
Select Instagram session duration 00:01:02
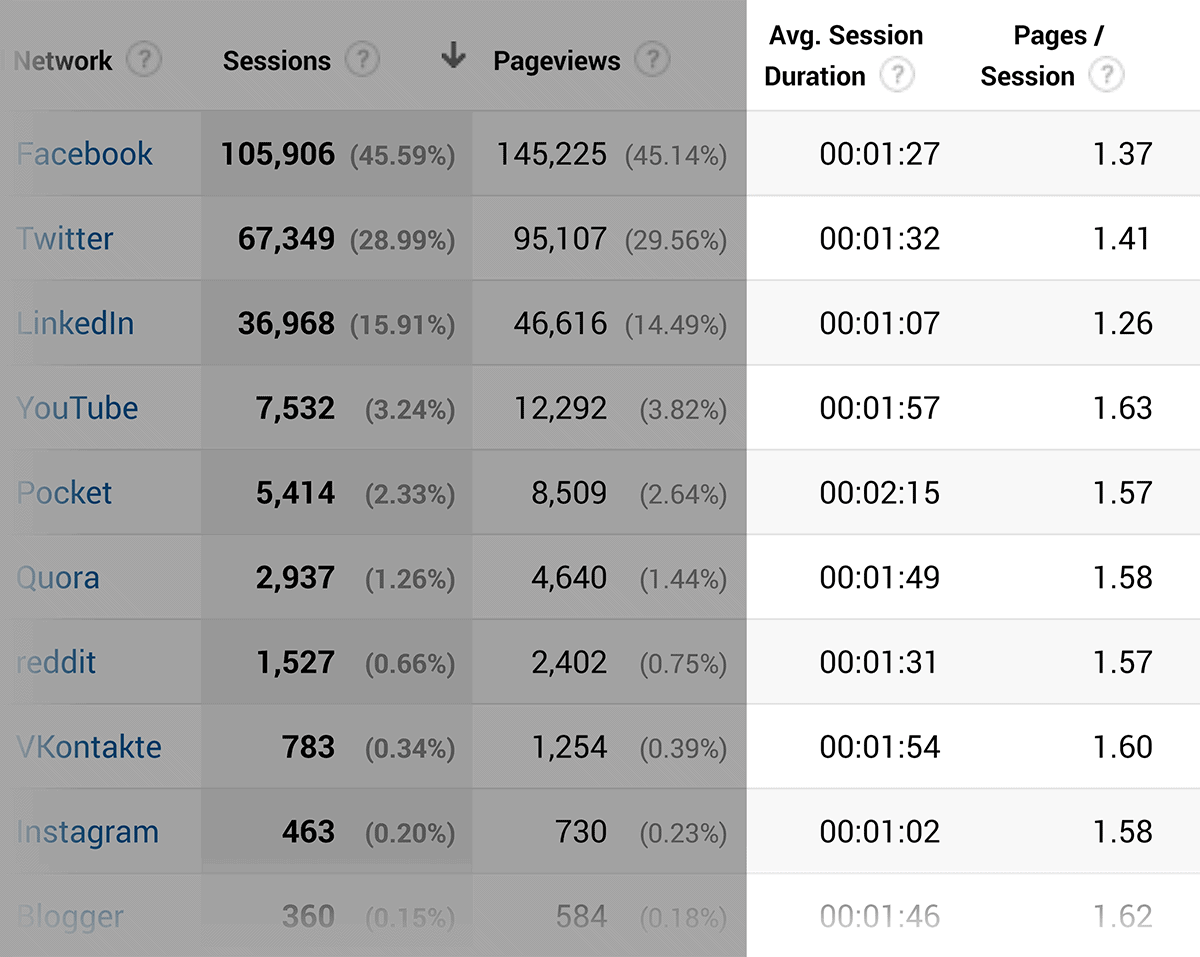(879, 832)
